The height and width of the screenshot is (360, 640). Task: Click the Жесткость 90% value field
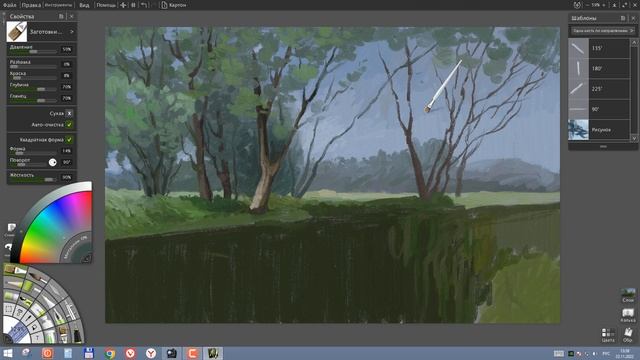[67, 177]
